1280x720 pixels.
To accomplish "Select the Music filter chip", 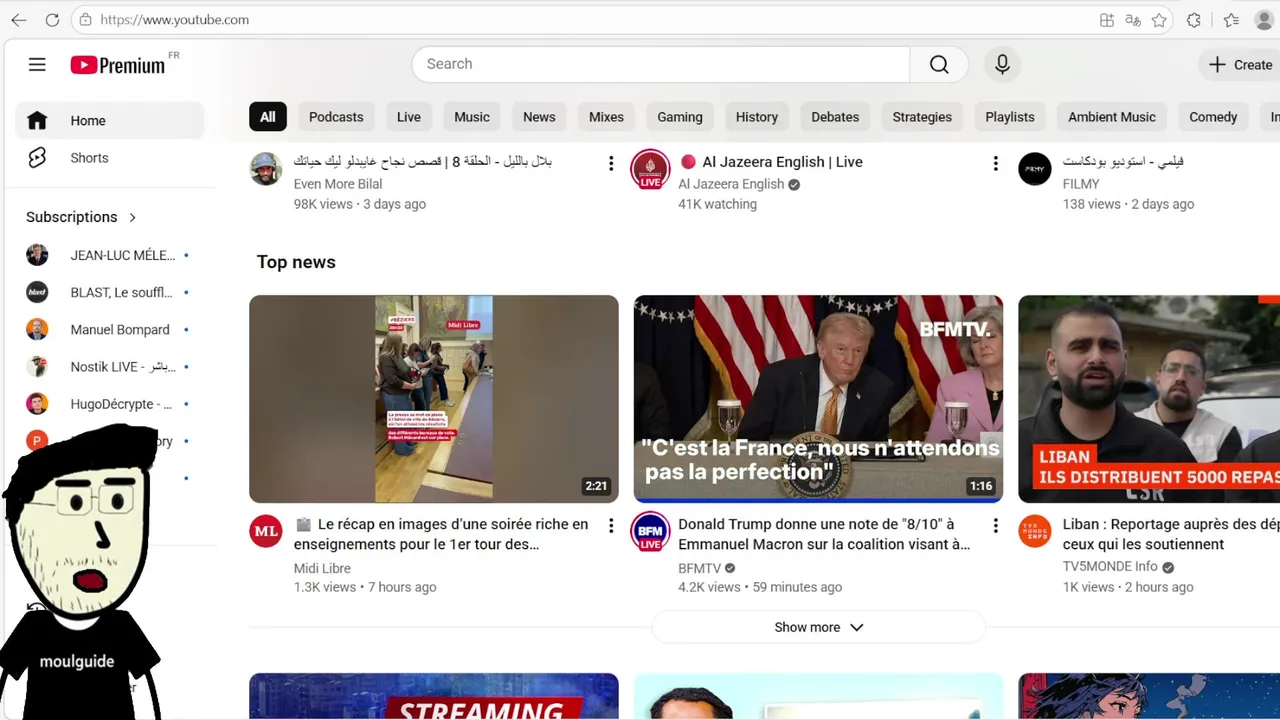I will coord(472,117).
